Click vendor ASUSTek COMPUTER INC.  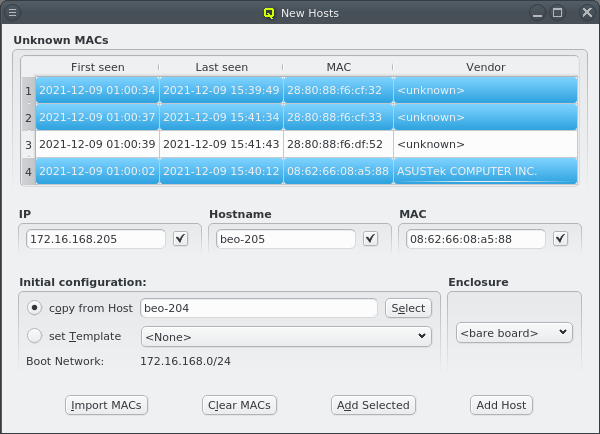coord(486,171)
